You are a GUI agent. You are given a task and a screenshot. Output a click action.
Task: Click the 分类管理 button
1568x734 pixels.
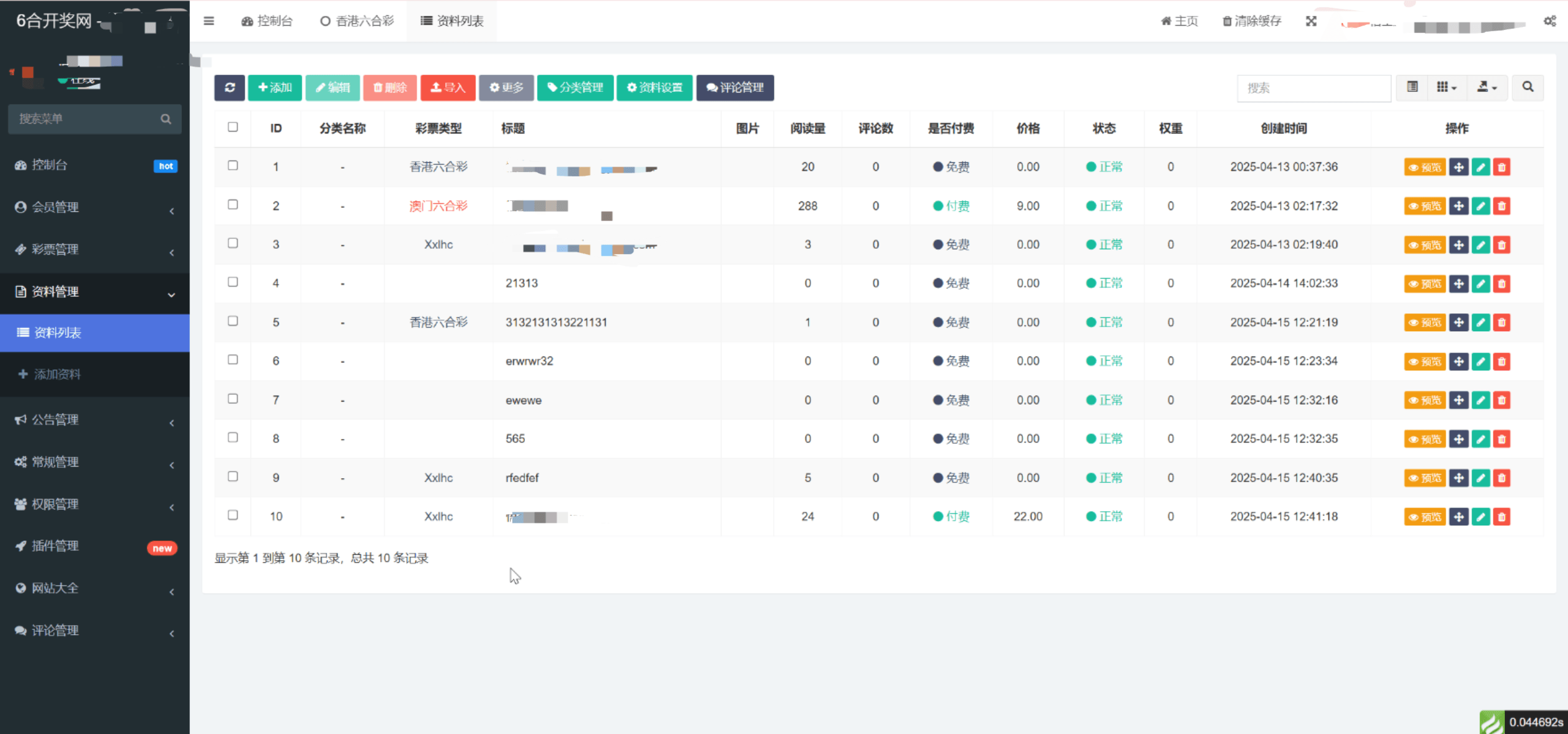pos(575,88)
